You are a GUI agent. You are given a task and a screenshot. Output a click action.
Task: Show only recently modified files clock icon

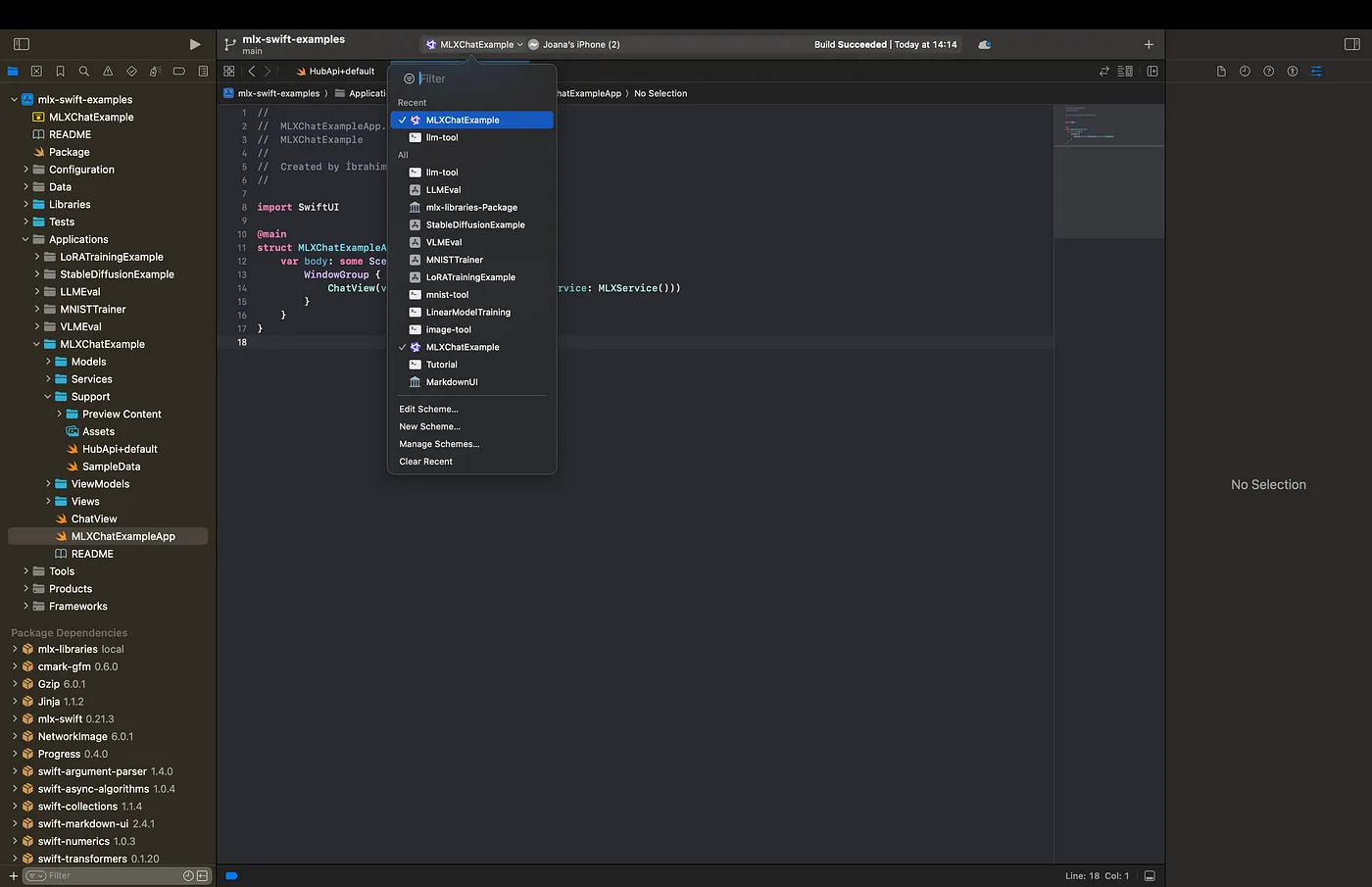tap(188, 875)
